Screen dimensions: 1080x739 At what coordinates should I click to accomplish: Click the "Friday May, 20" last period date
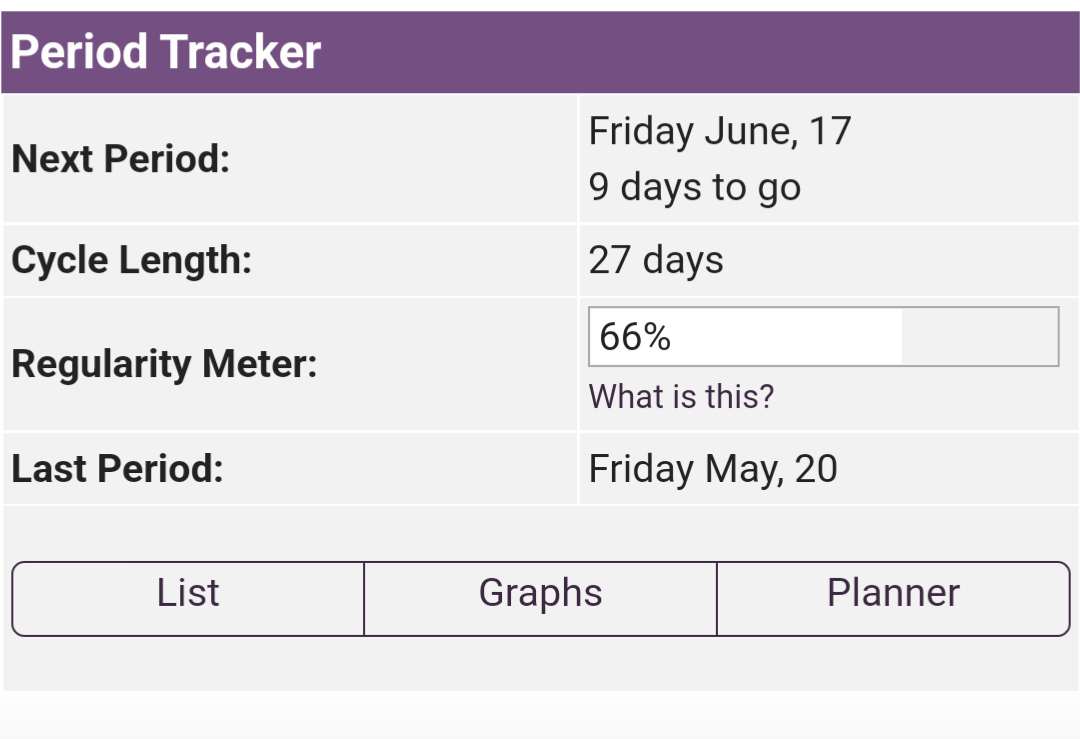[713, 468]
